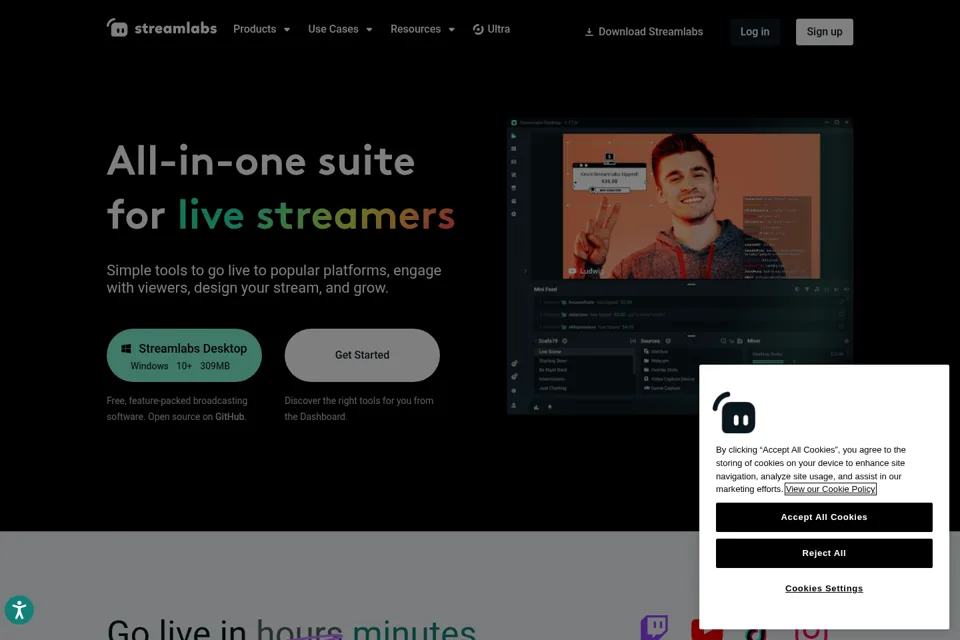Click the Windows logo on Desktop button
This screenshot has height=640, width=960.
(x=126, y=348)
